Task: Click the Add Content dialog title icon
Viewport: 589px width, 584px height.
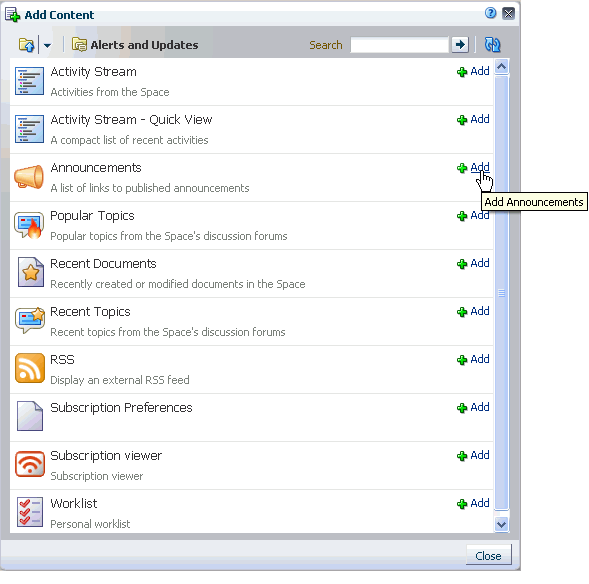Action: pos(12,15)
